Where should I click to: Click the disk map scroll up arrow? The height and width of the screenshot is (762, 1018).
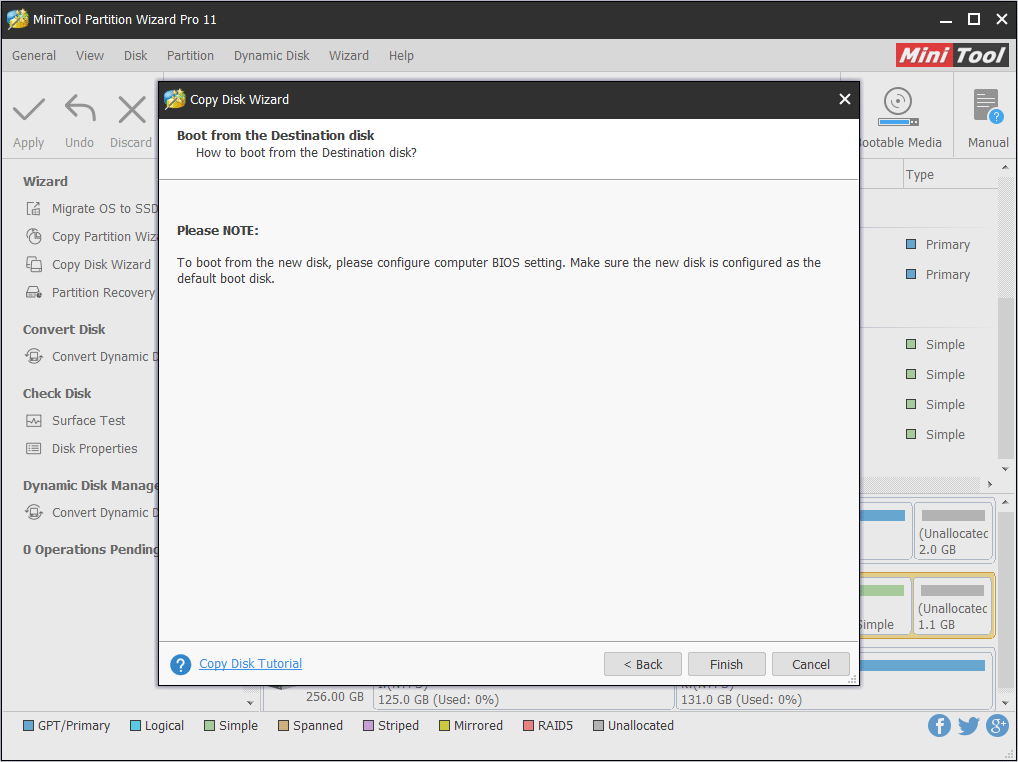[x=1005, y=502]
